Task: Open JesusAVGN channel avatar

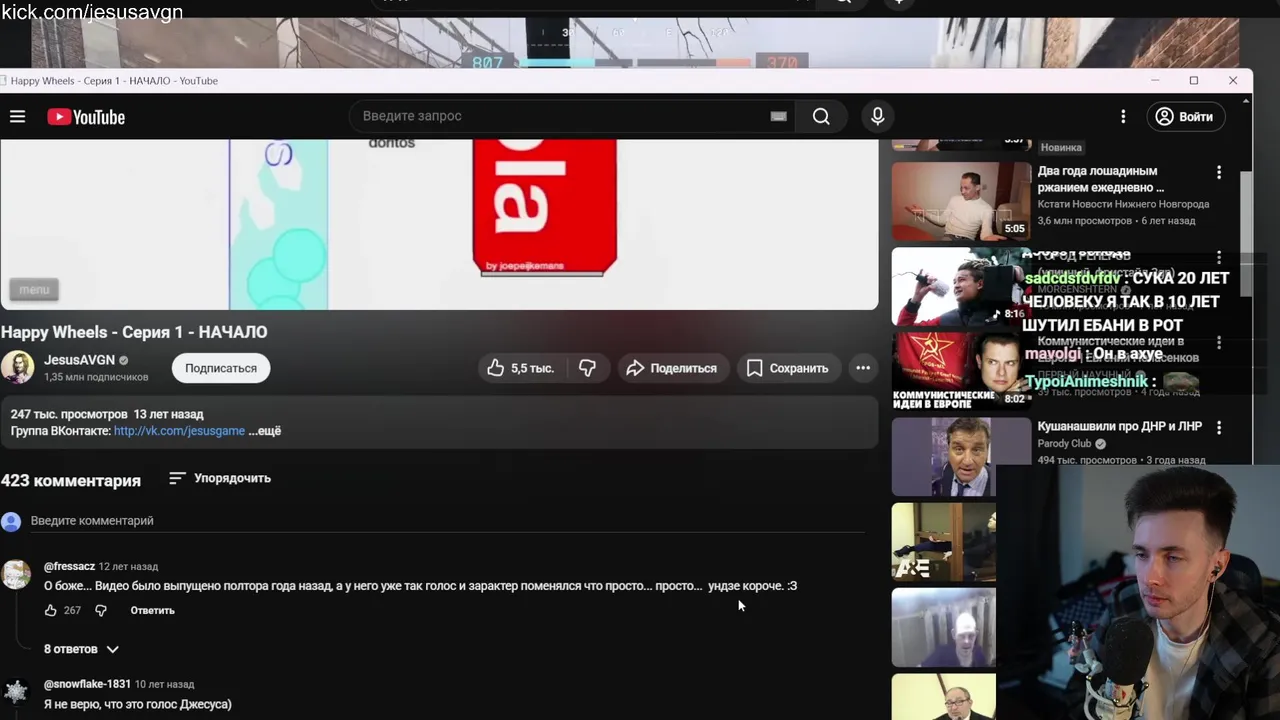Action: [17, 367]
